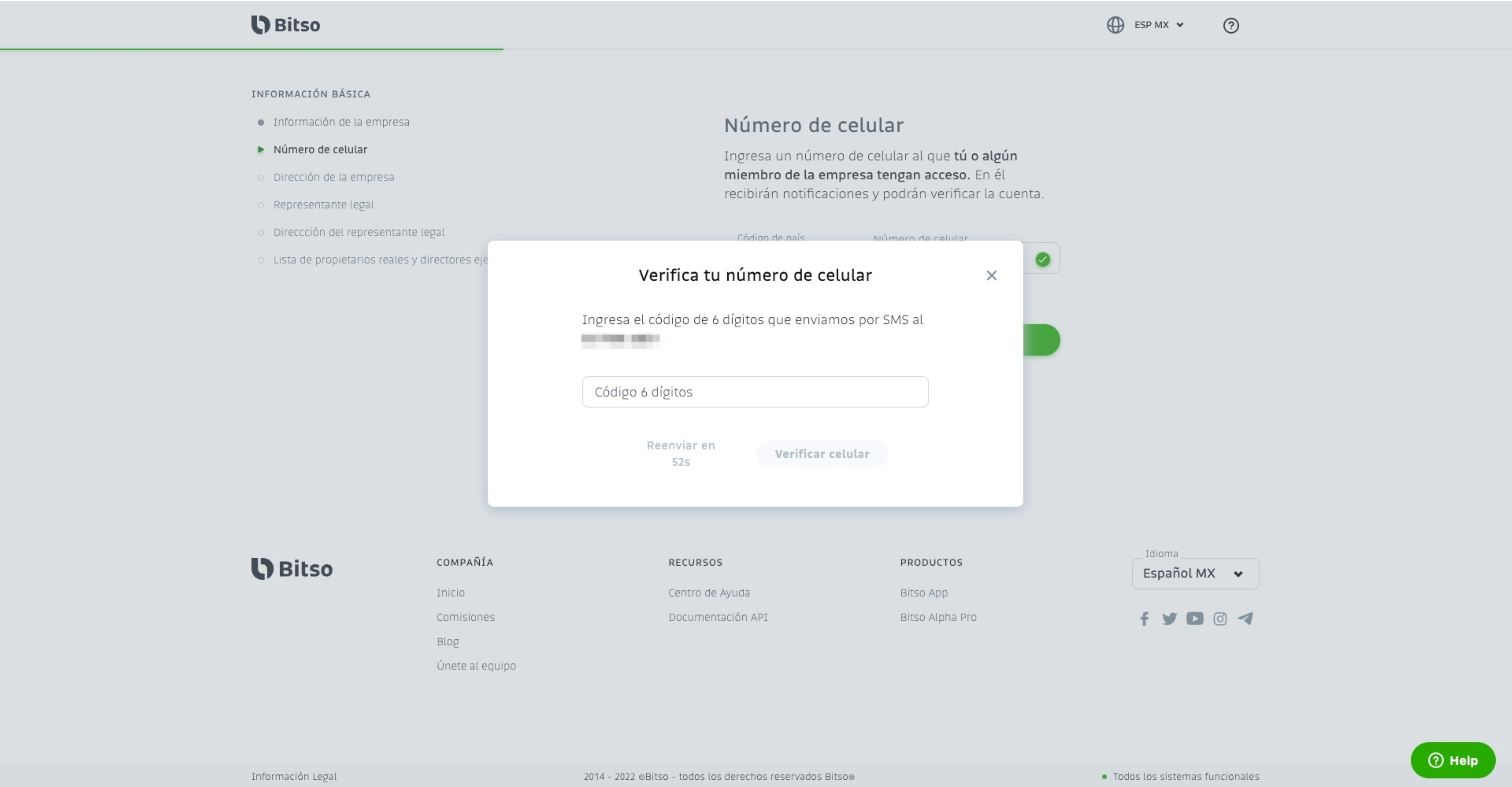Click the Reenviar en countdown link
Viewport: 1512px width, 787px height.
(681, 454)
